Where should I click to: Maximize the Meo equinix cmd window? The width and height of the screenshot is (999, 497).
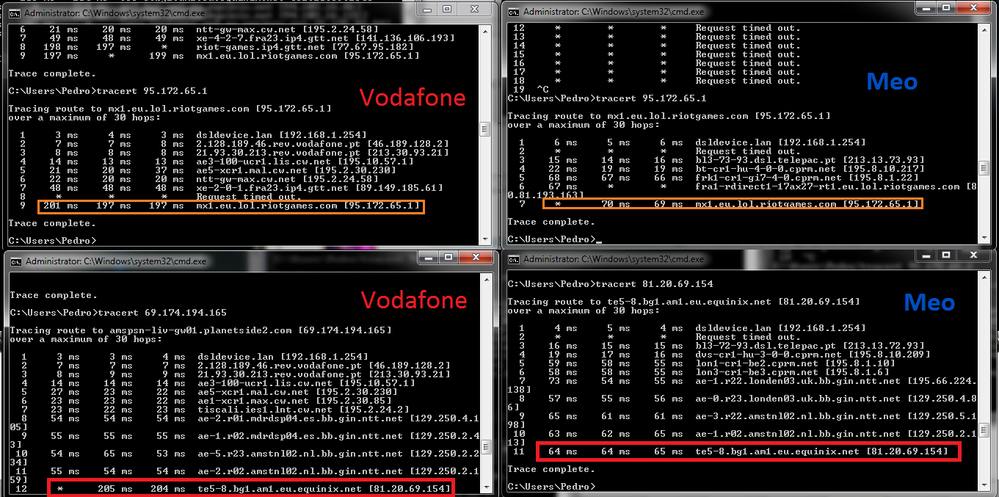947,256
